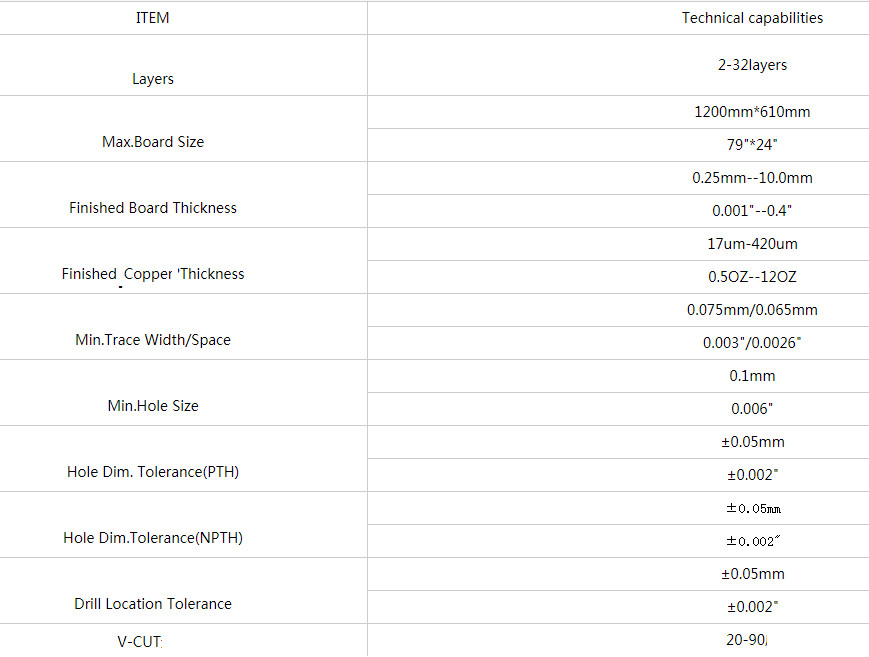Select the Min.Hole Size label

[x=152, y=406]
